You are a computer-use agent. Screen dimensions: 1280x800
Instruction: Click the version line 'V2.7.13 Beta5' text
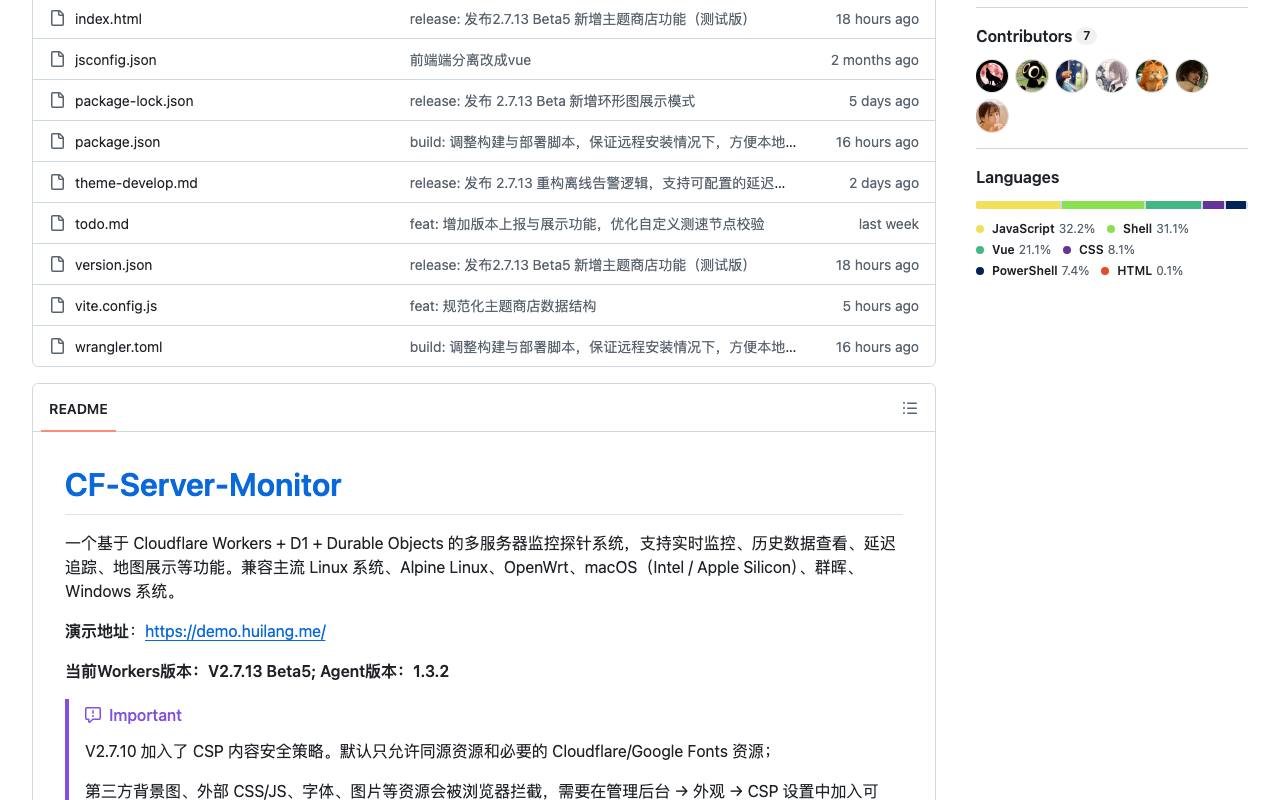[x=260, y=671]
